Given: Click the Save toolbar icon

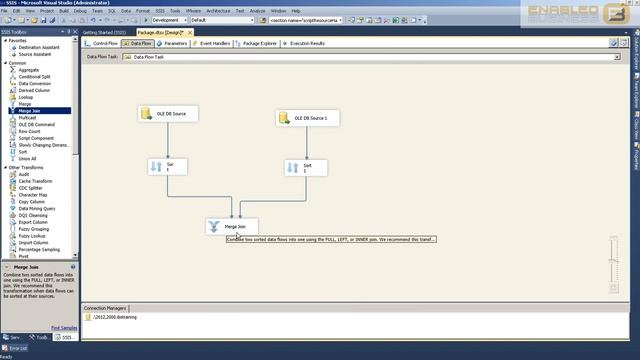Looking at the screenshot, I should pos(43,20).
